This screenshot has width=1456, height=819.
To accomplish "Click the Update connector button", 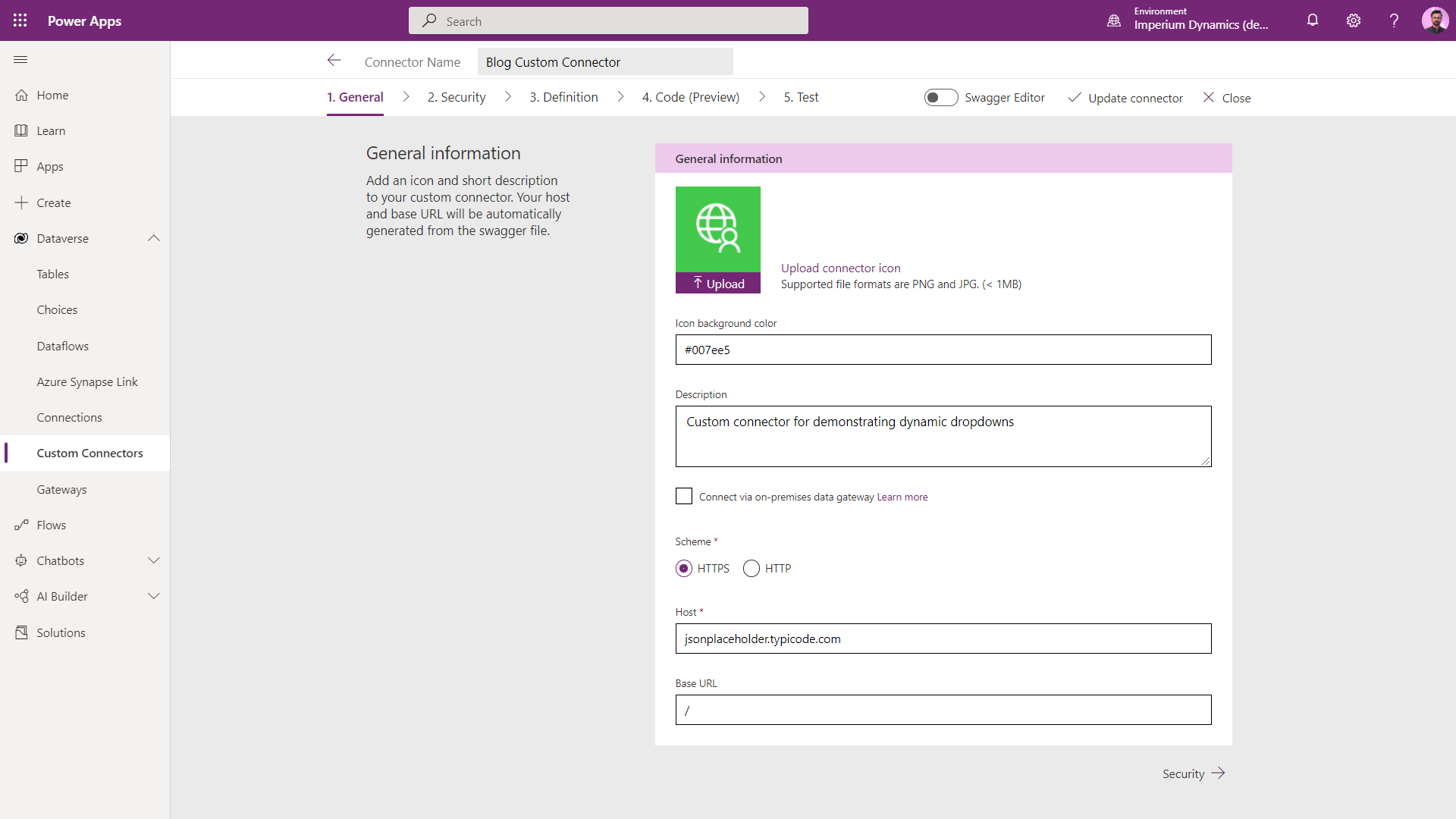I will click(x=1125, y=98).
